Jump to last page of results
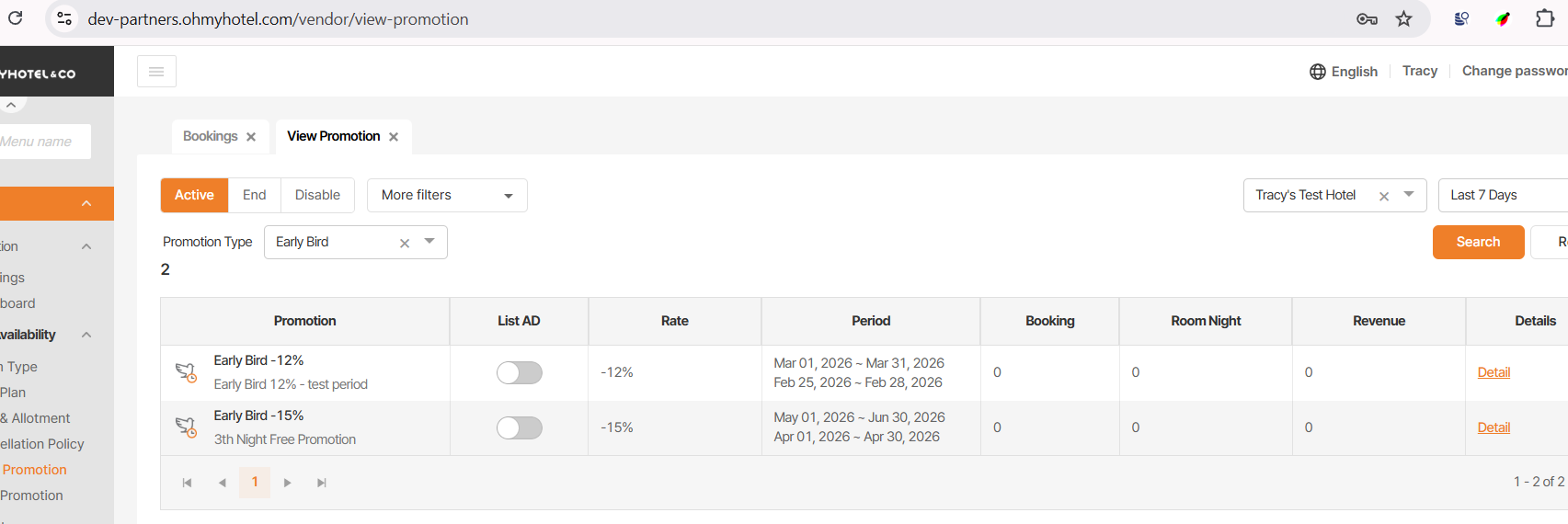The width and height of the screenshot is (1568, 524). pyautogui.click(x=322, y=483)
